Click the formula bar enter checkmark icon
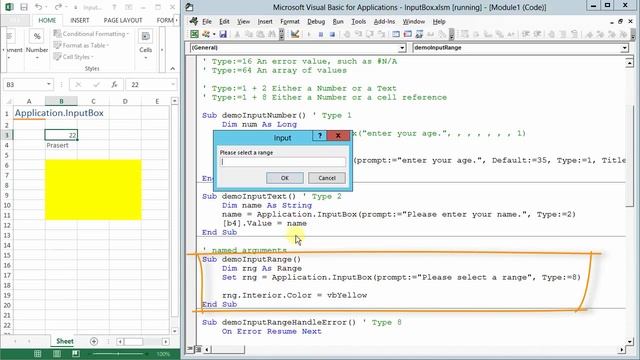This screenshot has height=360, width=640. (x=96, y=84)
